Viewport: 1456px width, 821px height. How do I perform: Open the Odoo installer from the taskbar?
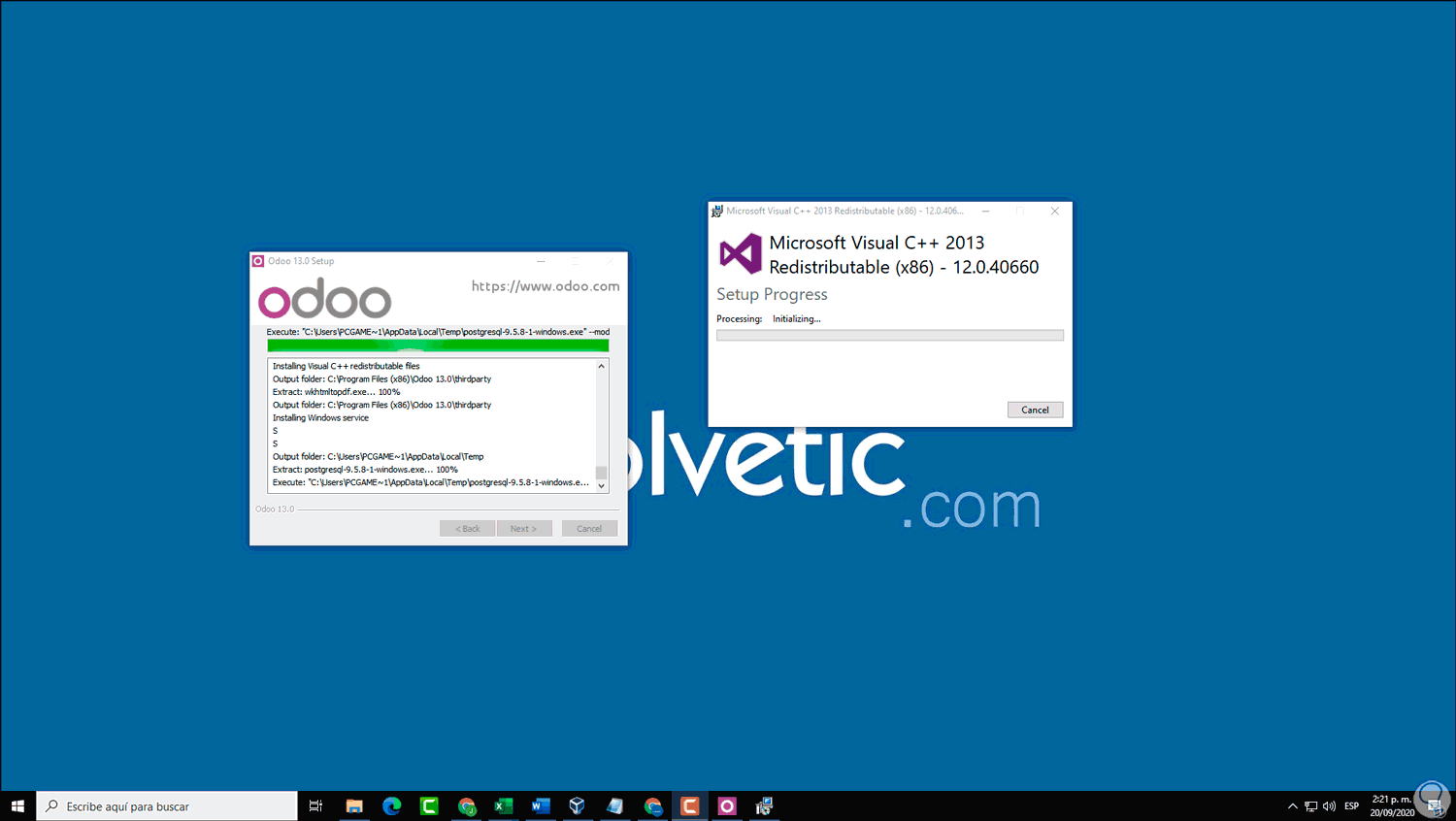pyautogui.click(x=726, y=805)
